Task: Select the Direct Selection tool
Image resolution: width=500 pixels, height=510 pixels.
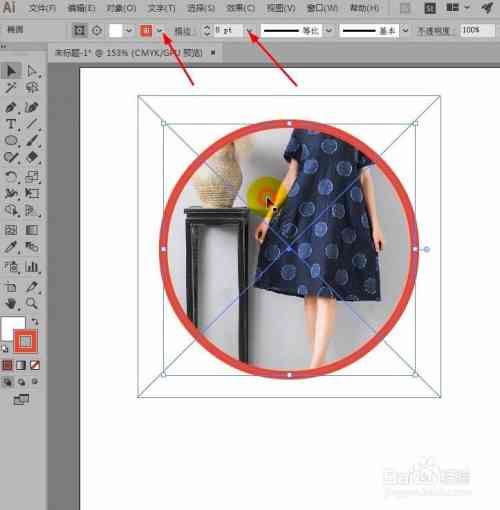Action: pos(32,71)
